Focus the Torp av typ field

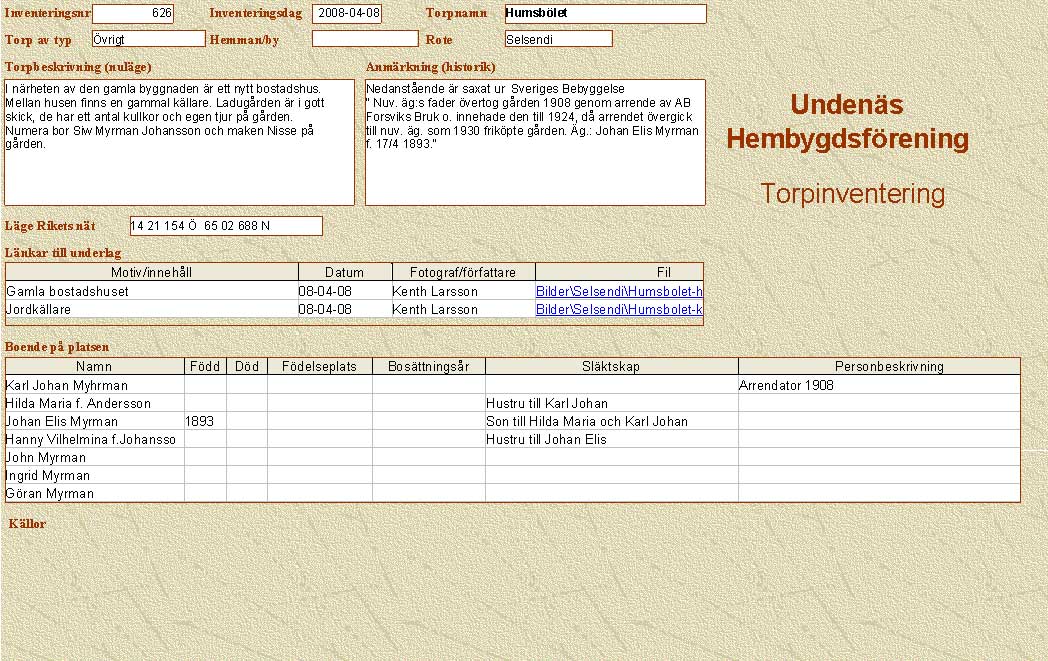point(147,39)
